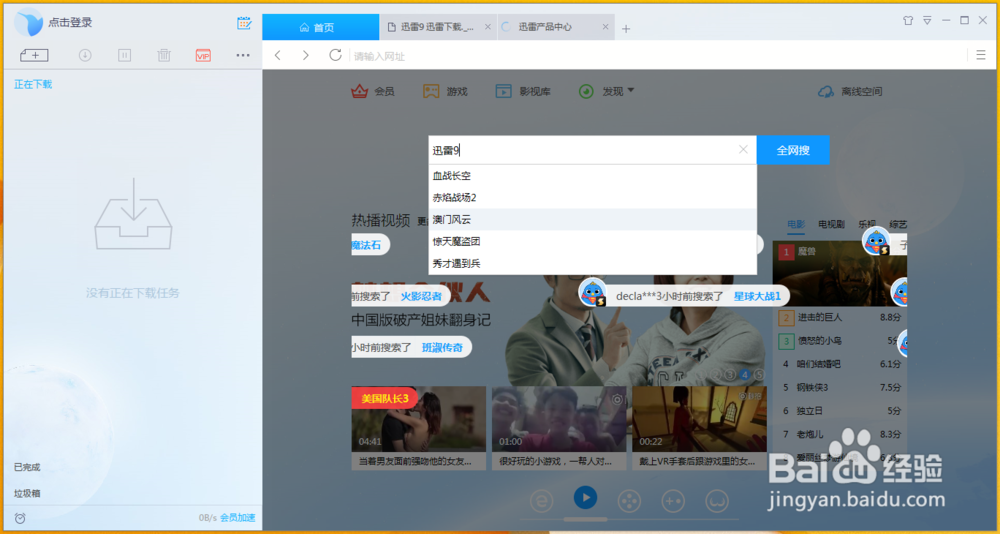
Task: Click the browser e icon in bottom bar
Action: tap(541, 501)
